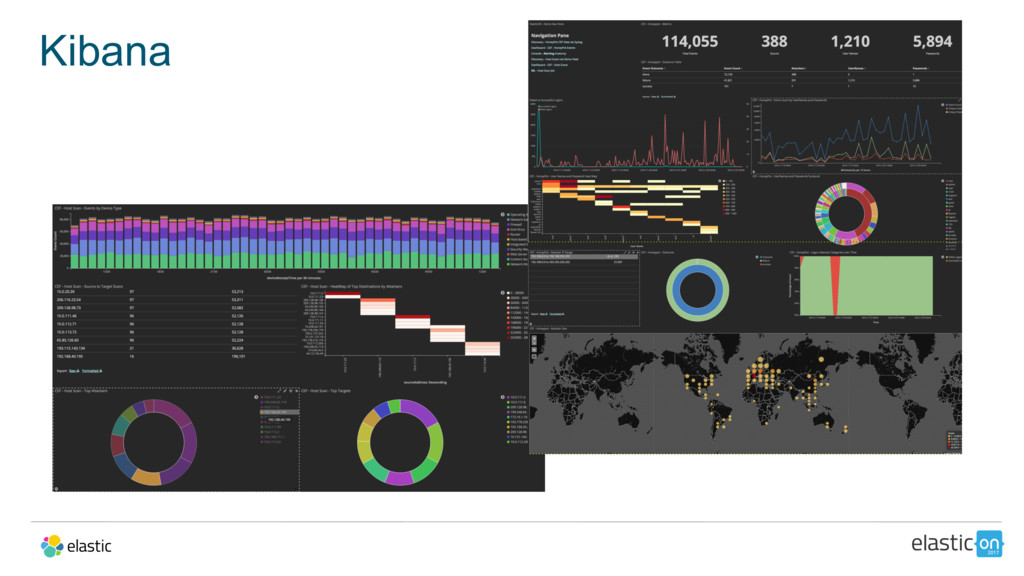Click the 1,210 user names metric
This screenshot has height=576, width=1024.
pos(850,42)
